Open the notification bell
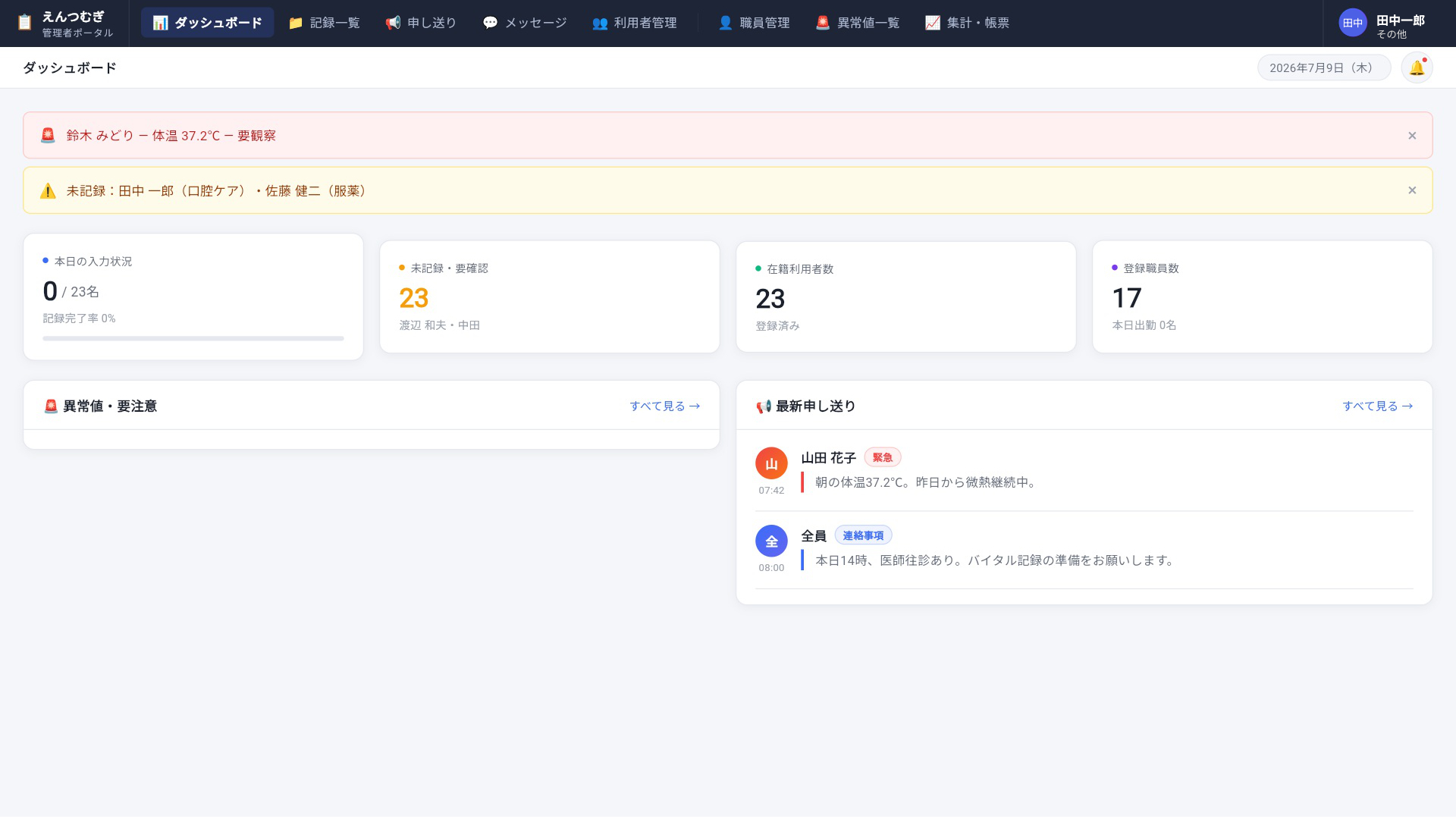This screenshot has height=819, width=1456. [x=1417, y=67]
